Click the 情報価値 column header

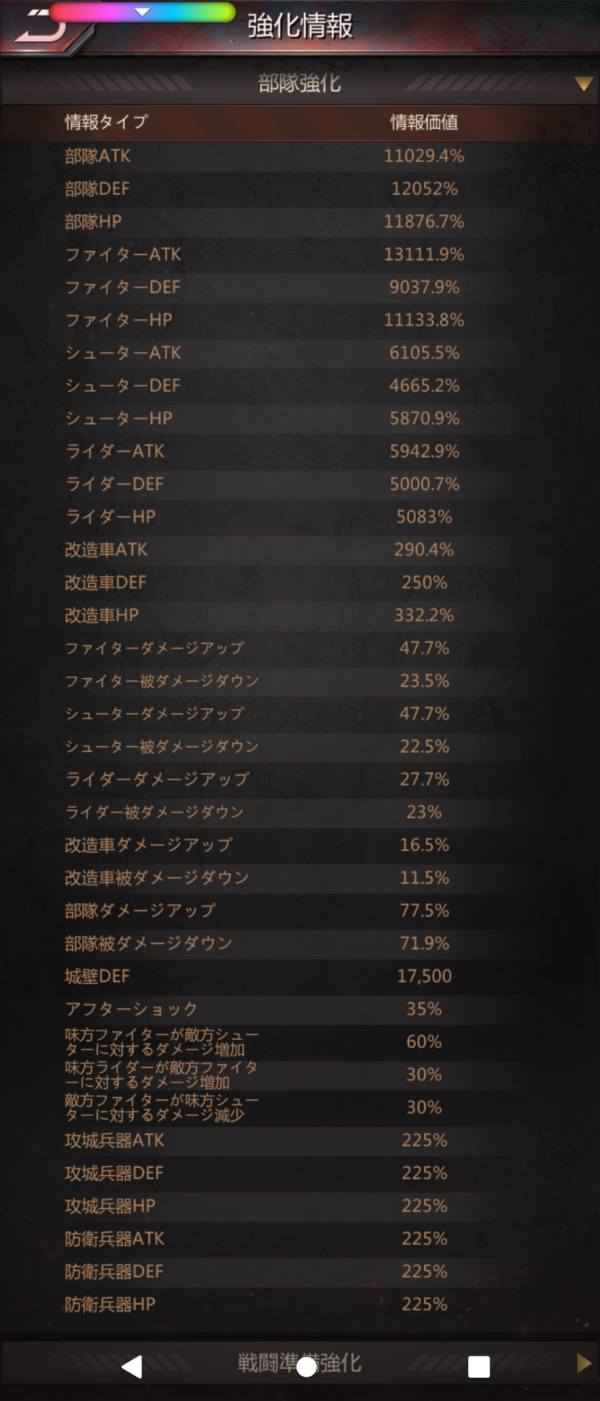click(424, 123)
